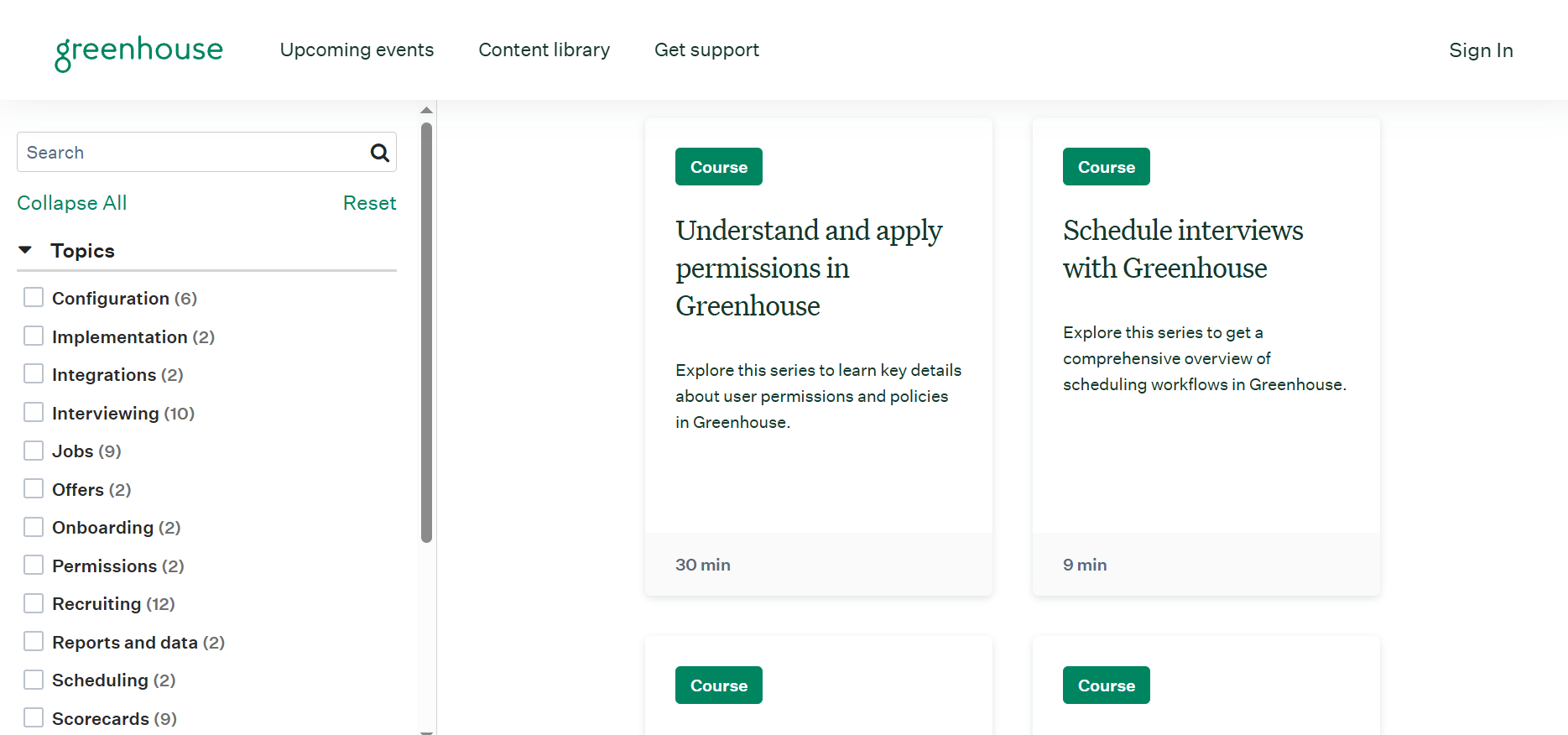The image size is (1568, 735).
Task: Click the Topics section heading
Action: coord(82,251)
